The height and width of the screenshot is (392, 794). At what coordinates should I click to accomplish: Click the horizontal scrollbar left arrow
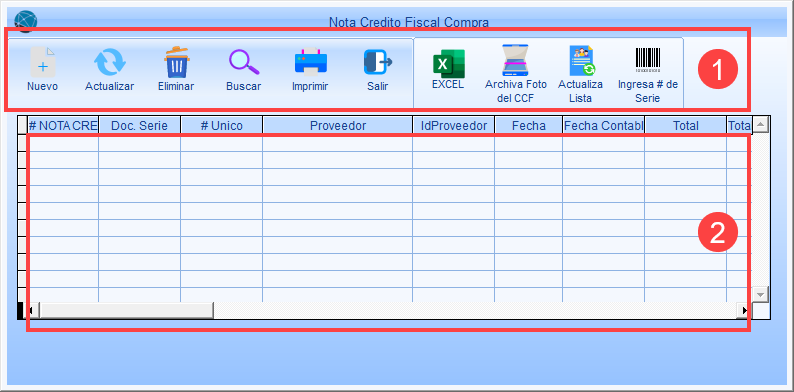(32, 310)
